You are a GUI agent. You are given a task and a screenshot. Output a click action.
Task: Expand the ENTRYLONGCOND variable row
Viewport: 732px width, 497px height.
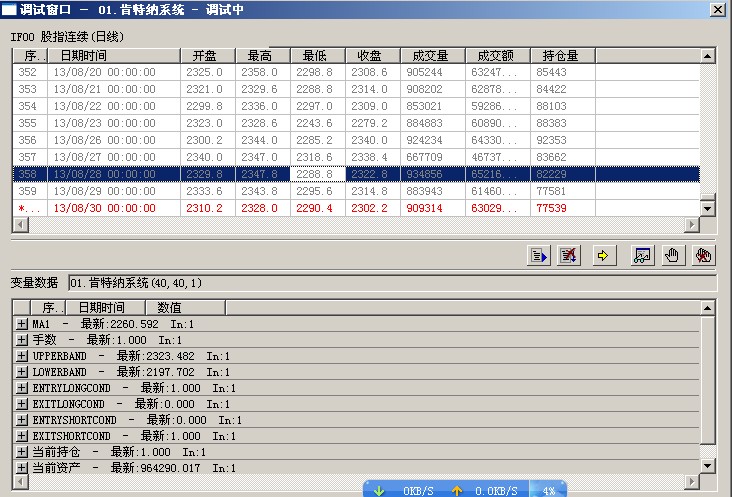pos(21,388)
